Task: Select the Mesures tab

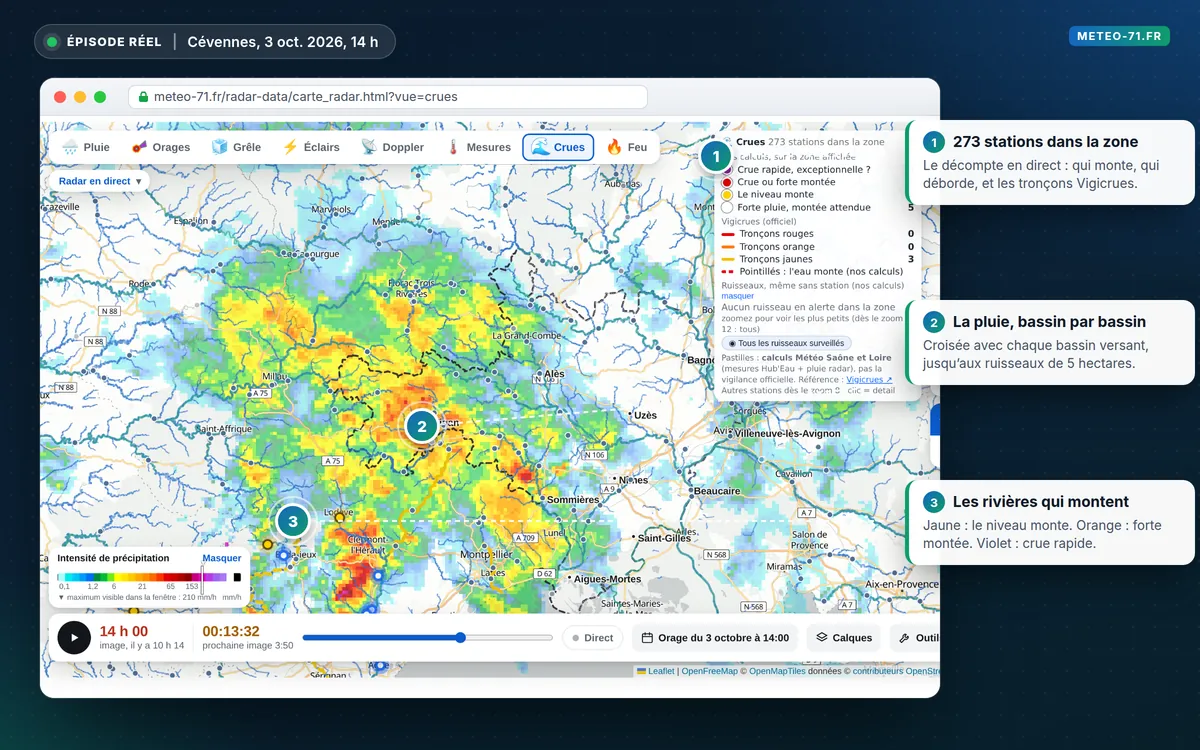Action: (x=478, y=147)
